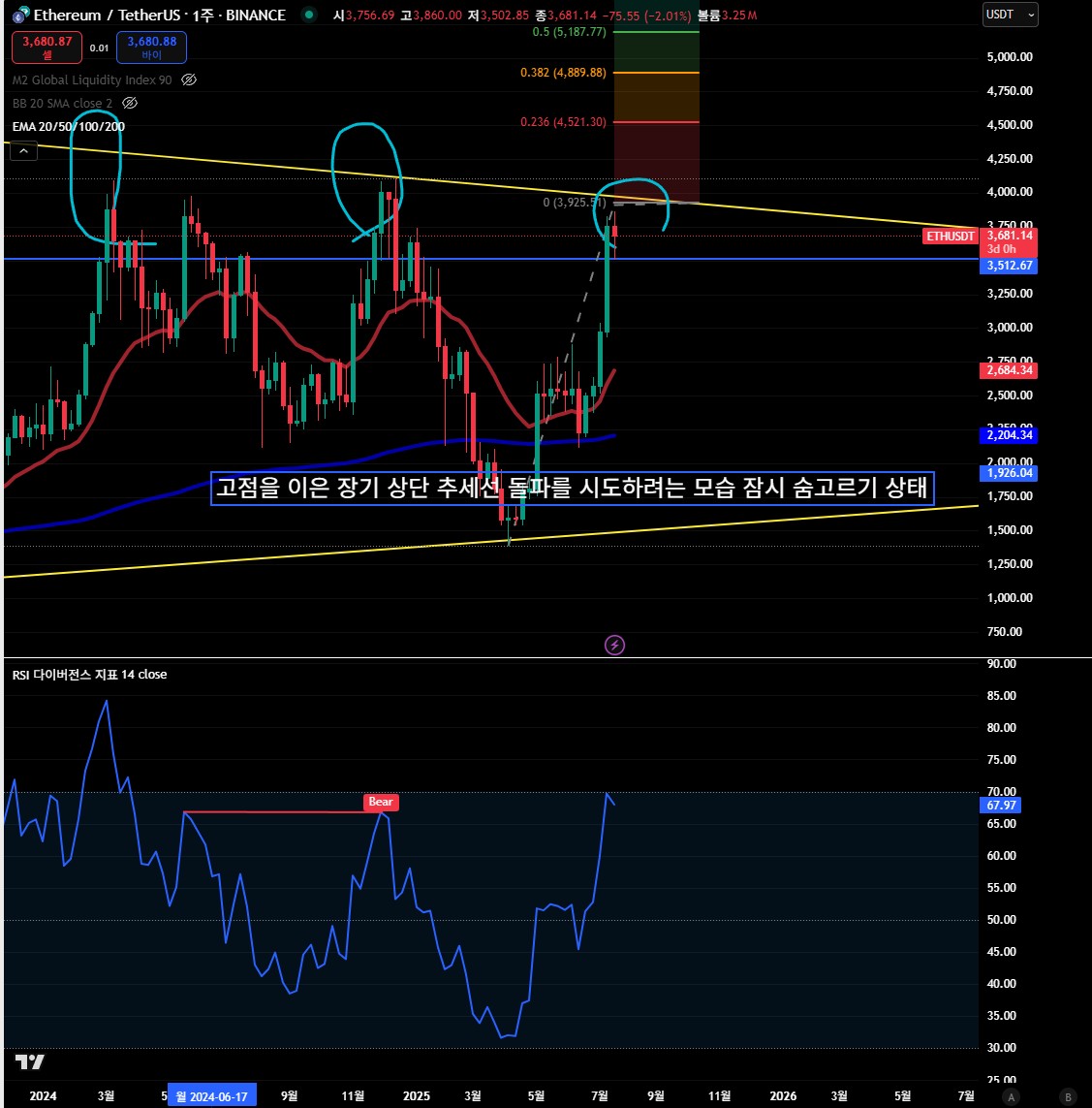This screenshot has width=1092, height=1108.
Task: Toggle visibility of M2 Global Liquidity Index
Action: [x=189, y=79]
